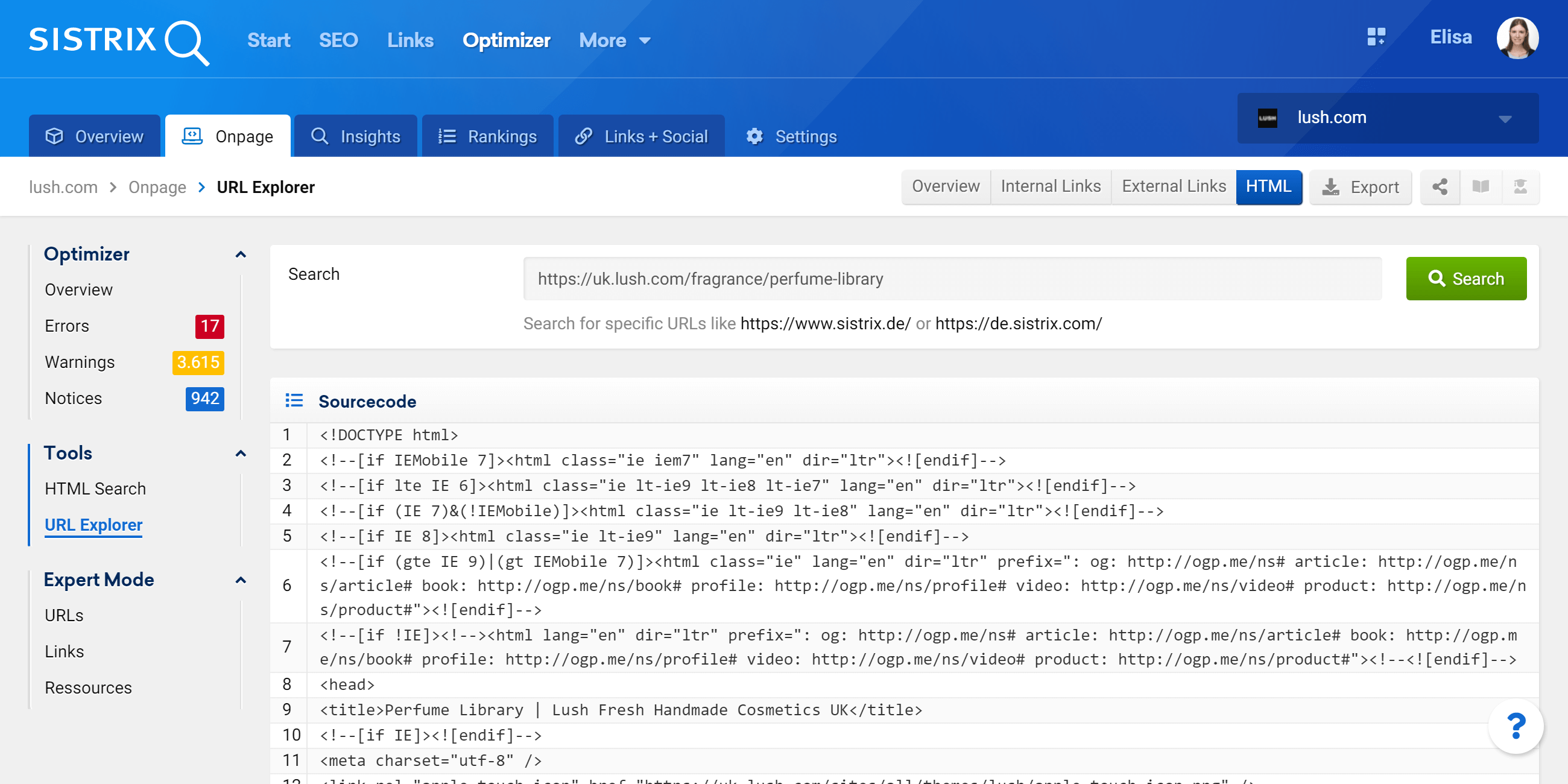Click Onpage in the breadcrumb
Screen dimensions: 1568x784
pos(157,187)
